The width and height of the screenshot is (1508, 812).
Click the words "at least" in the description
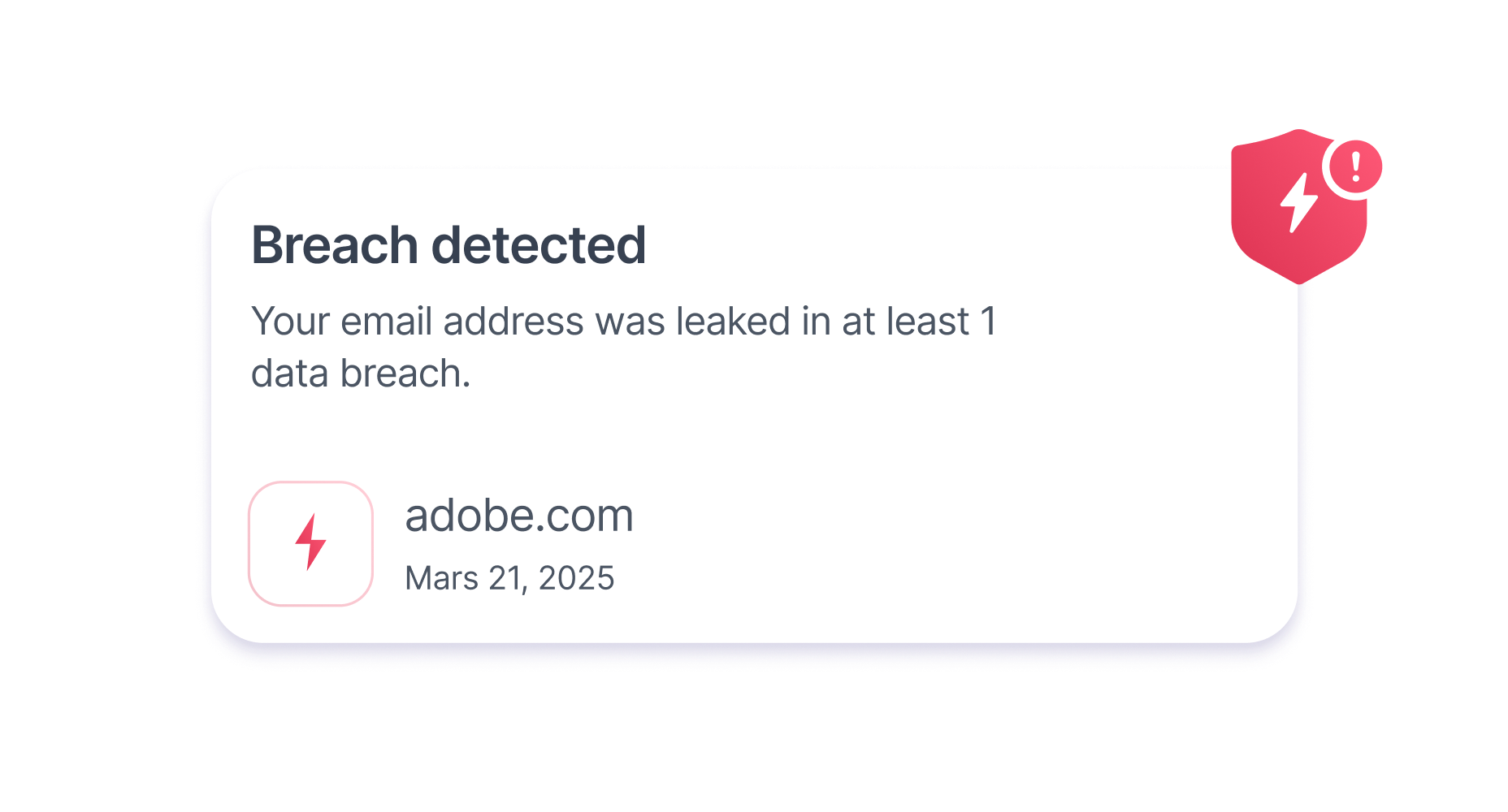click(x=905, y=322)
